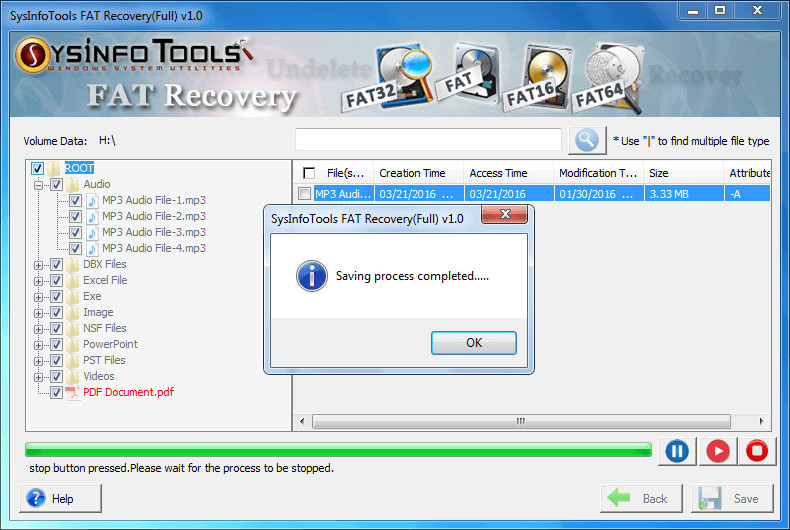
Task: Click the magnifier search button
Action: click(587, 140)
